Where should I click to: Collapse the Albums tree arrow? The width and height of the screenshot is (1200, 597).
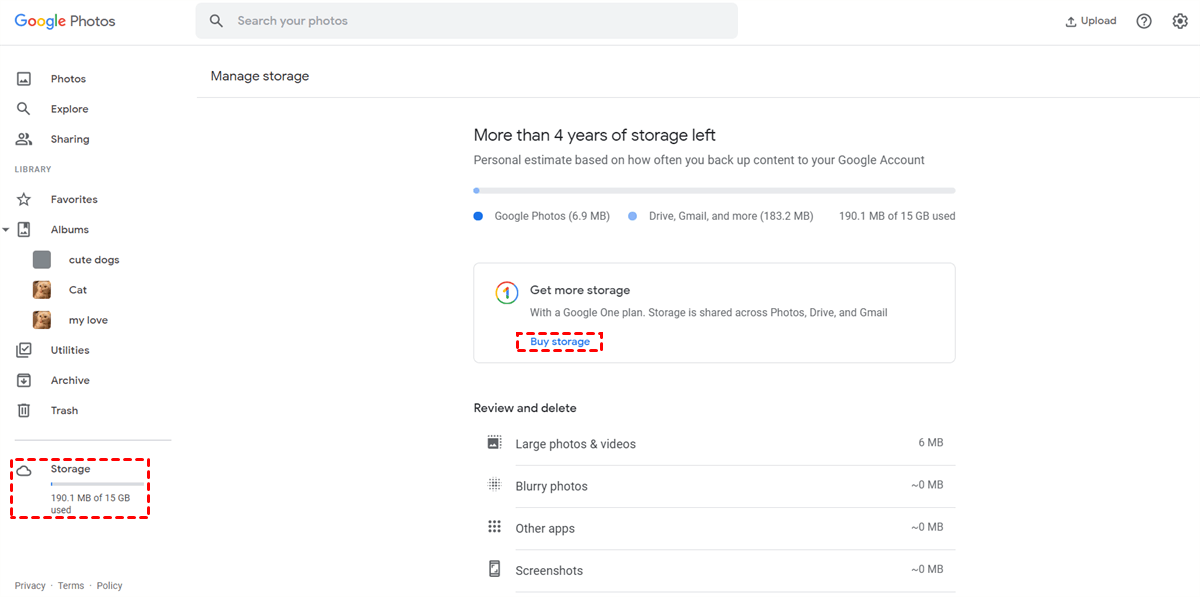pos(7,230)
